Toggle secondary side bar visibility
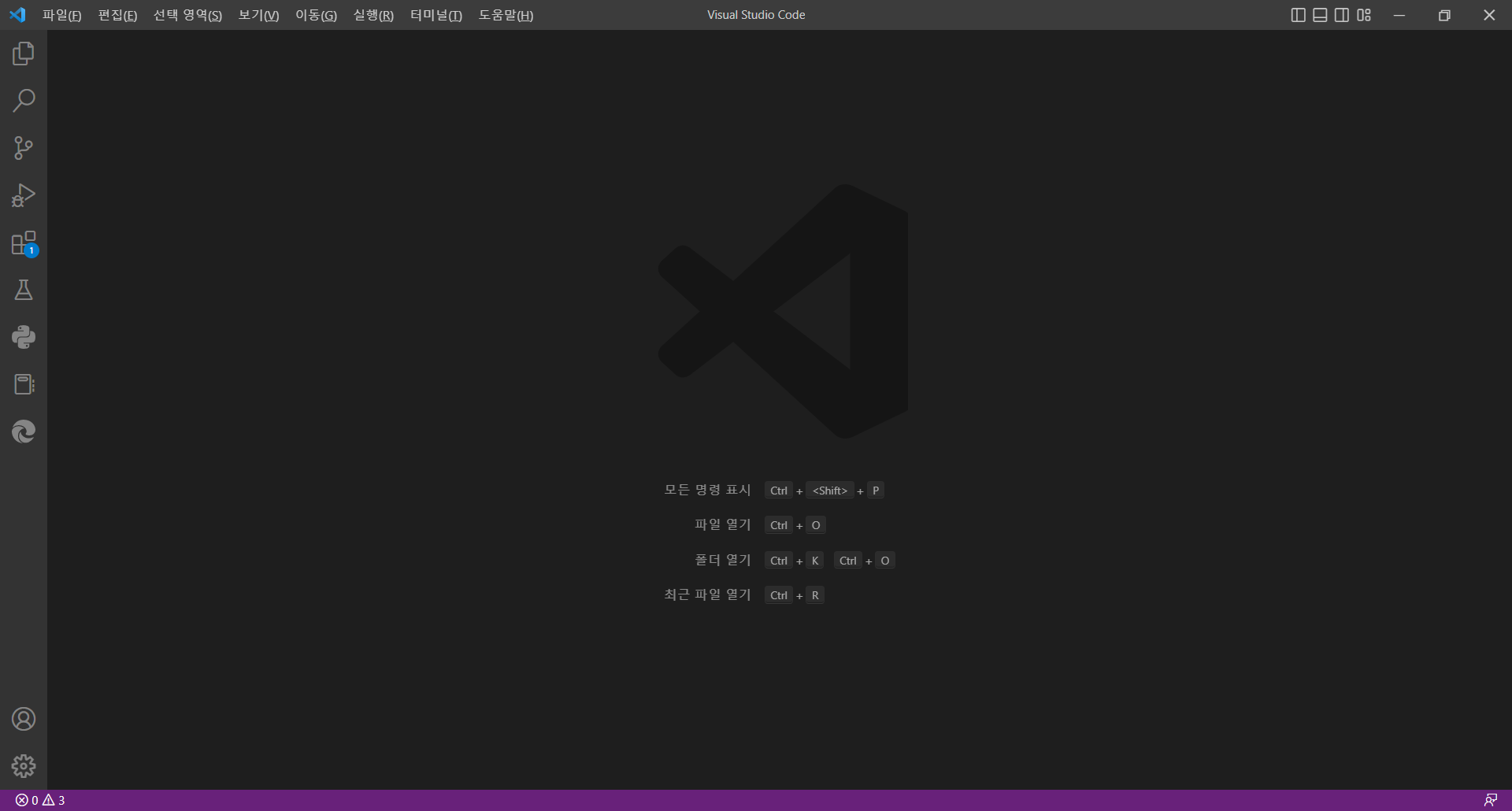This screenshot has height=811, width=1512. [1342, 15]
